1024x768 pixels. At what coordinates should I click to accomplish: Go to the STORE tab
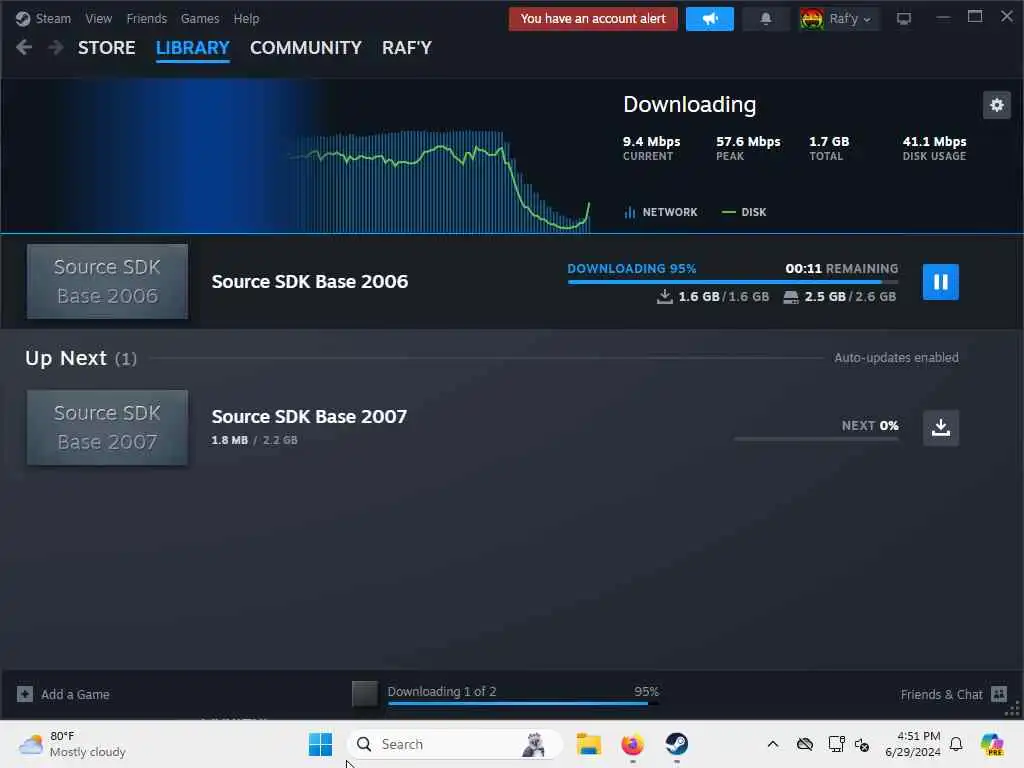coord(106,48)
